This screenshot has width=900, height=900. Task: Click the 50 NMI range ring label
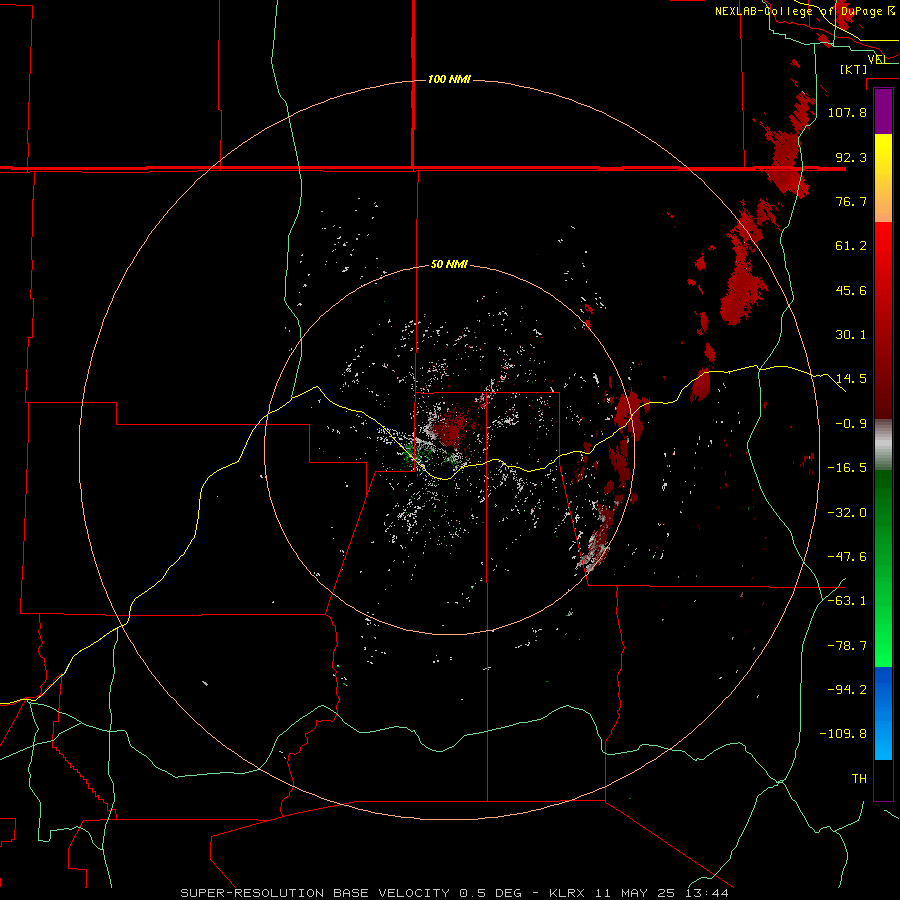(449, 265)
